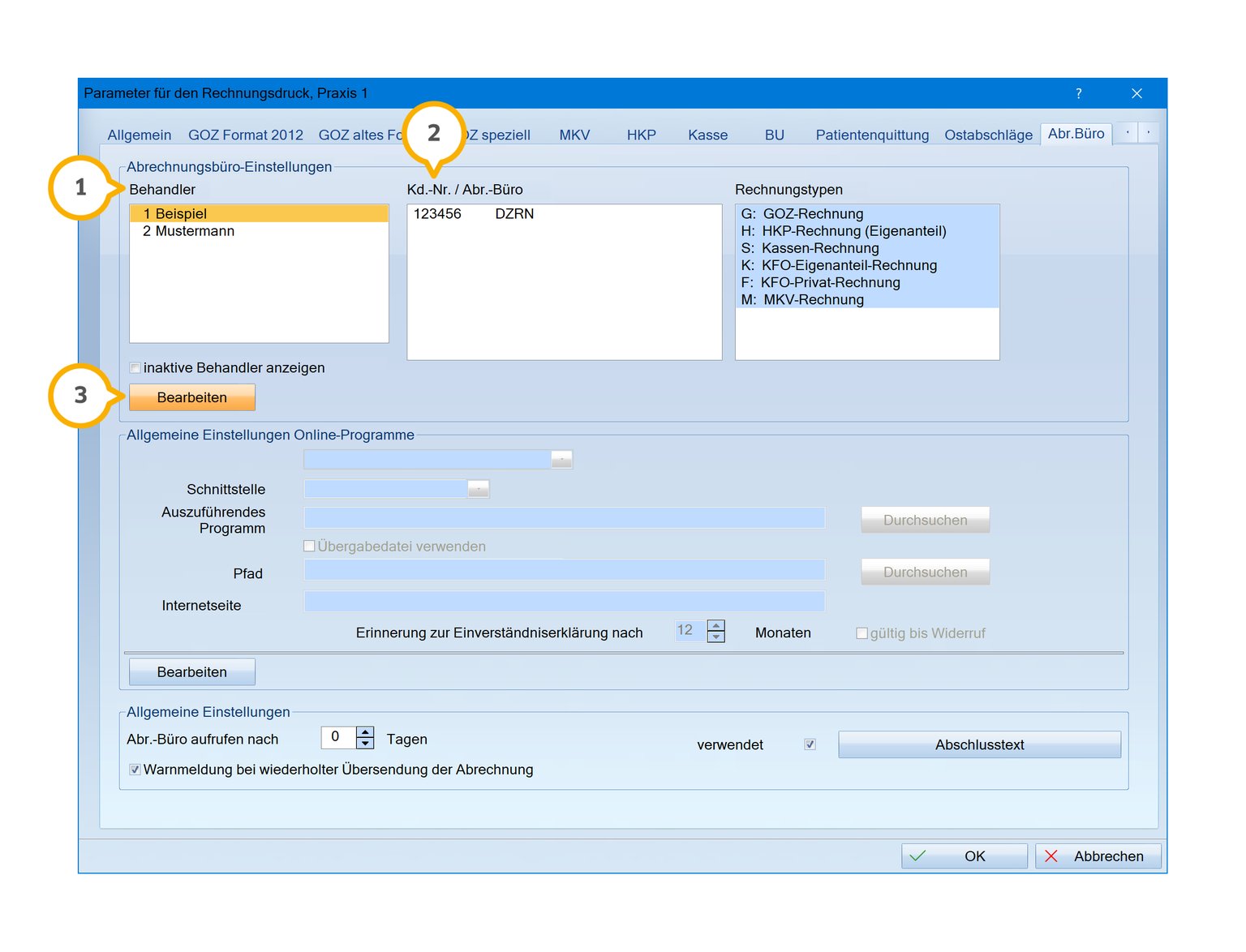Viewport: 1246px width, 952px height.
Task: Toggle Warnmeldung bei wiederholter Übersendung checkbox
Action: [x=135, y=770]
